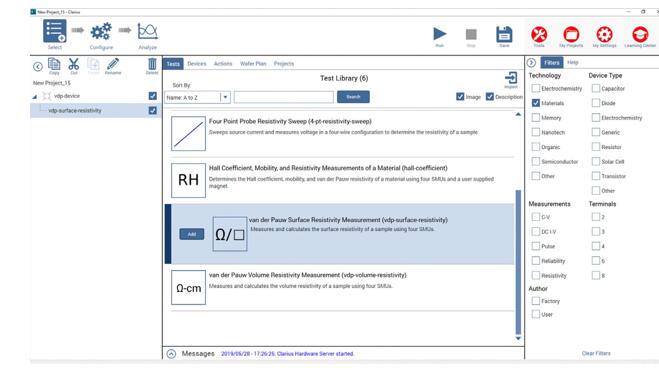Click the test library search field
Screen dimensions: 659x371
point(284,97)
